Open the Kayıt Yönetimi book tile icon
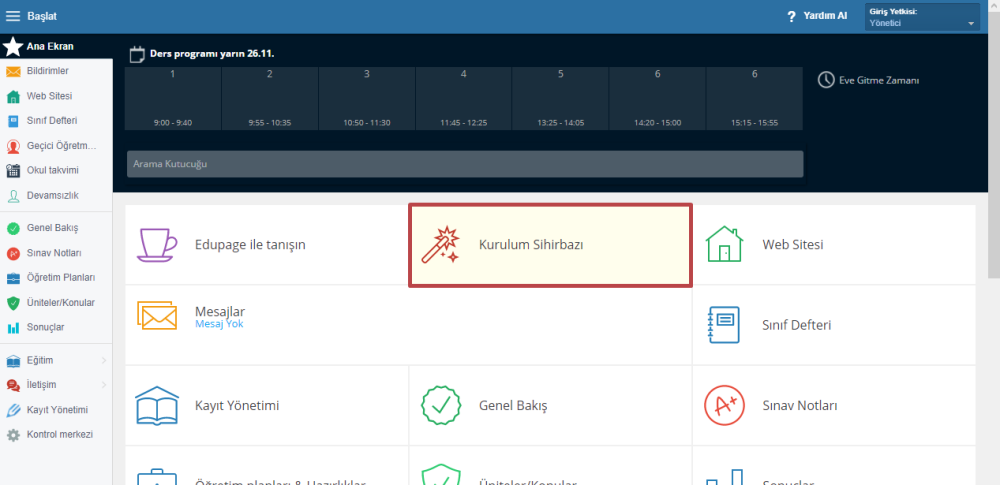This screenshot has width=1000, height=485. [157, 405]
